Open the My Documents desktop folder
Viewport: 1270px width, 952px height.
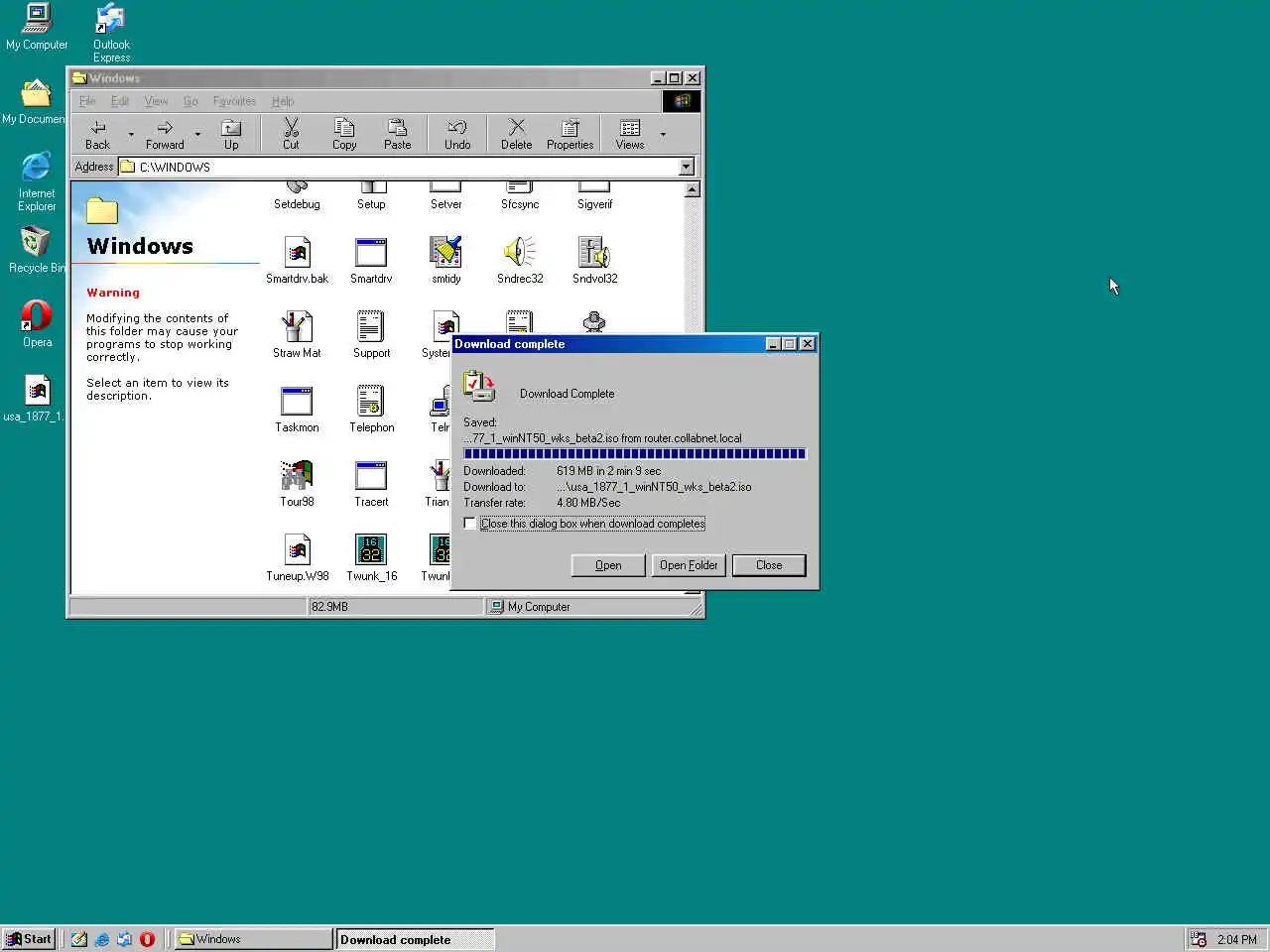coord(34,102)
